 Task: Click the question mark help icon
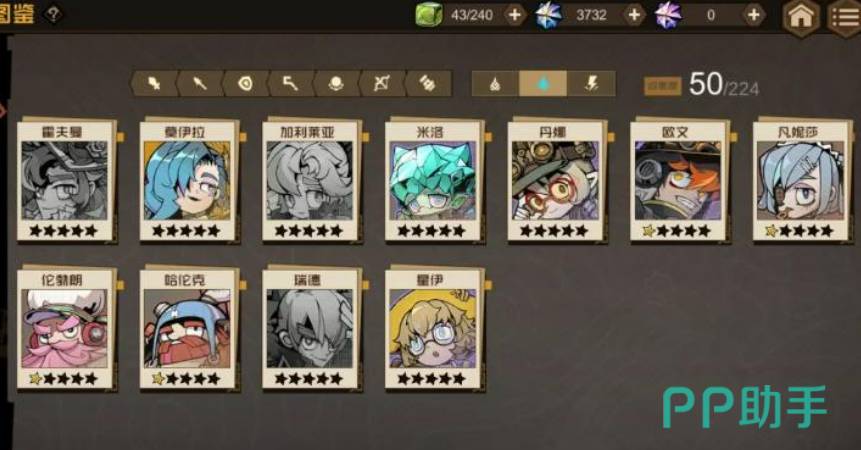pyautogui.click(x=53, y=14)
